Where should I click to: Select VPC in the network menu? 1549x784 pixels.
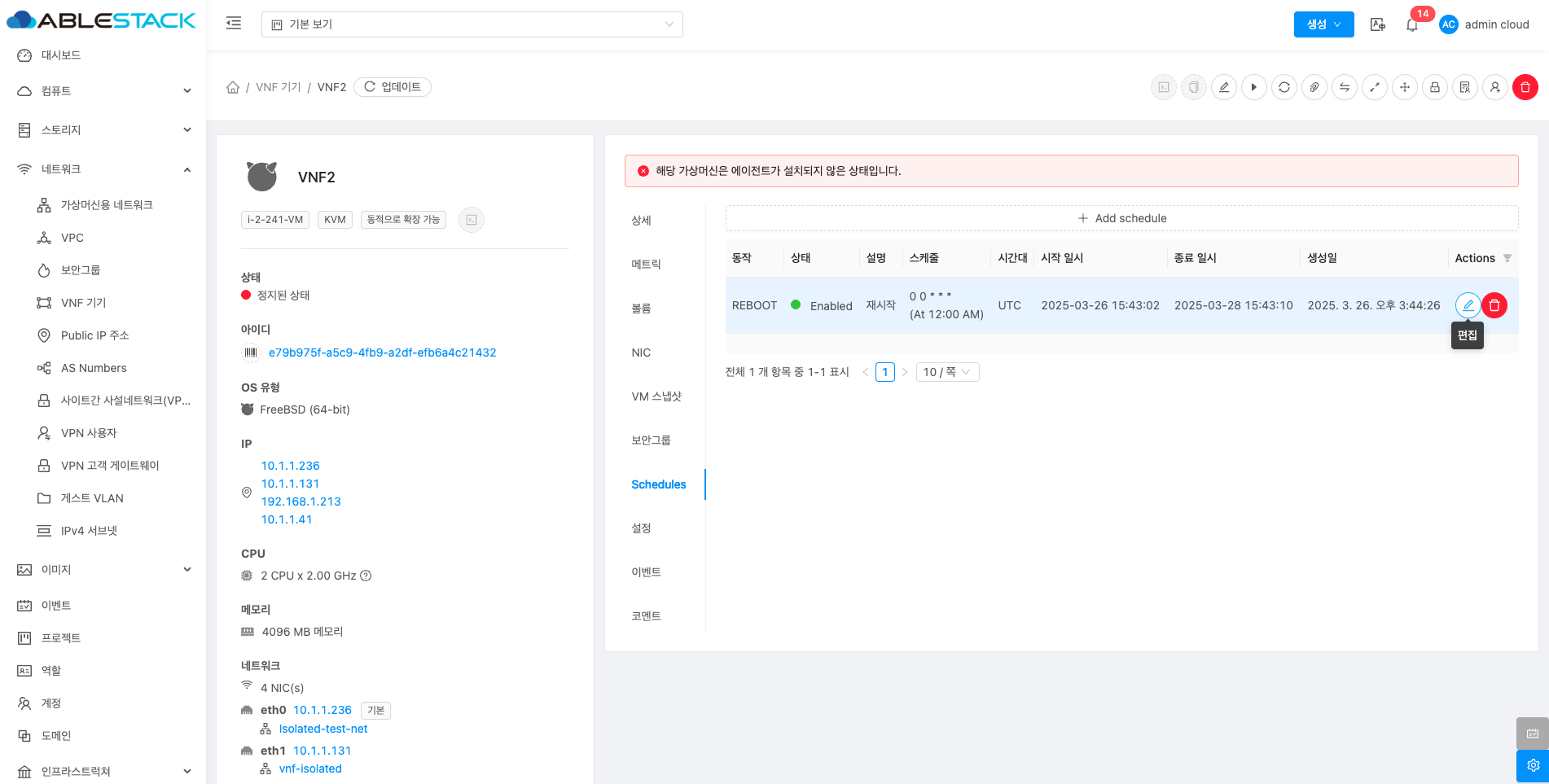tap(72, 238)
